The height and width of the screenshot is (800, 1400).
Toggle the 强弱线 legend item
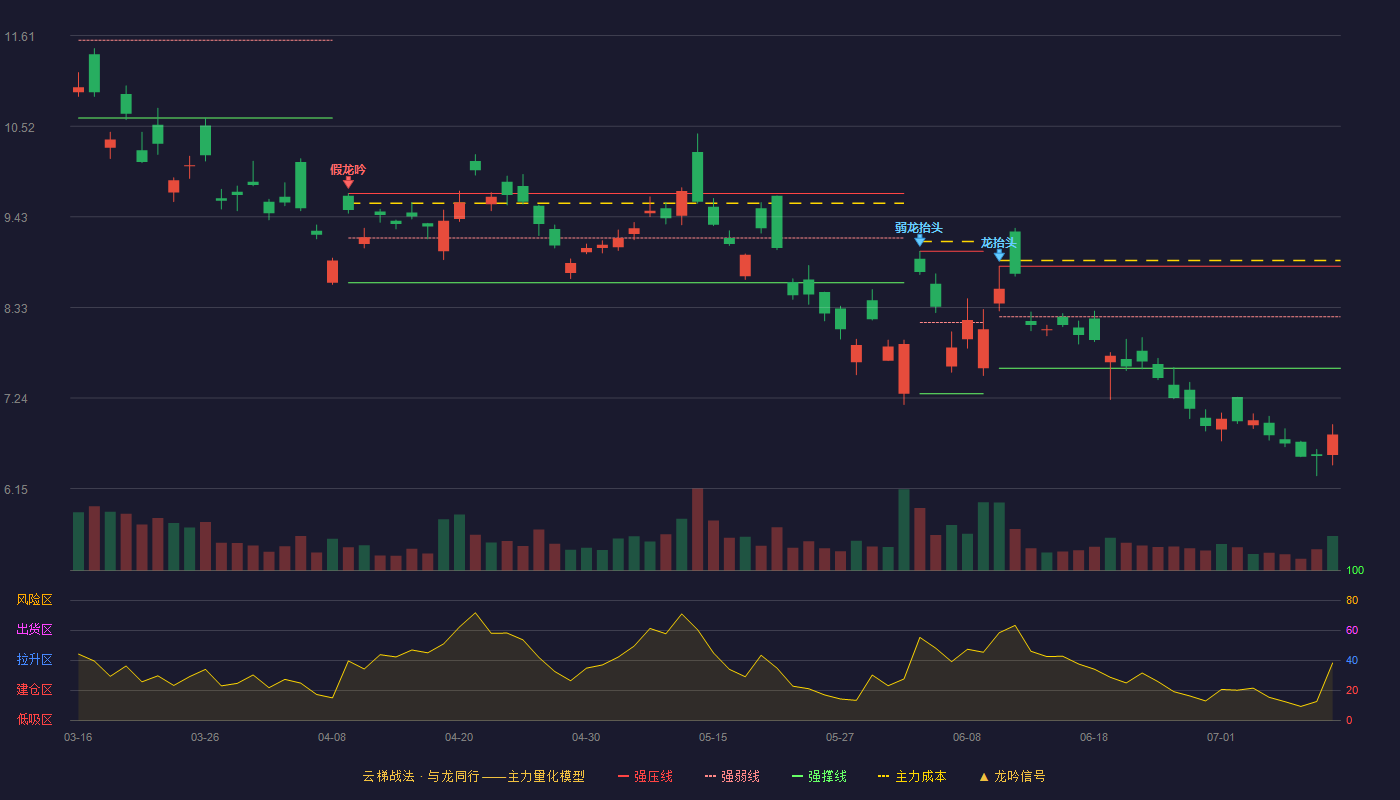point(732,776)
